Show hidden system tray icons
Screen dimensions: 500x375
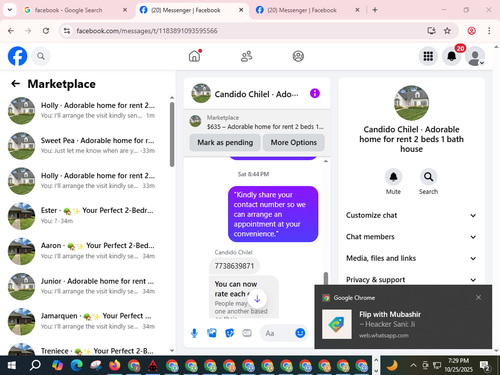[x=413, y=366]
